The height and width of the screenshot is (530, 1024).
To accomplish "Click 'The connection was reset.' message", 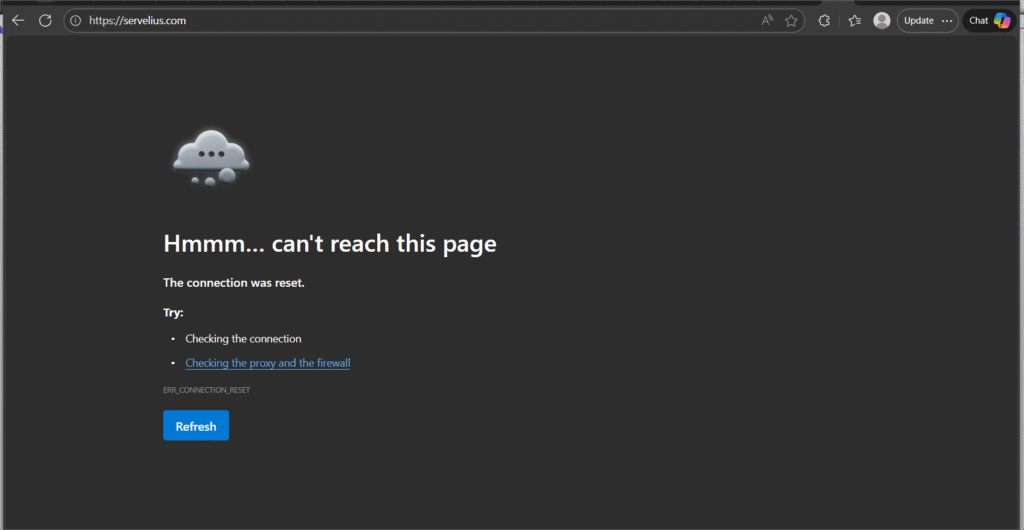I will (233, 283).
